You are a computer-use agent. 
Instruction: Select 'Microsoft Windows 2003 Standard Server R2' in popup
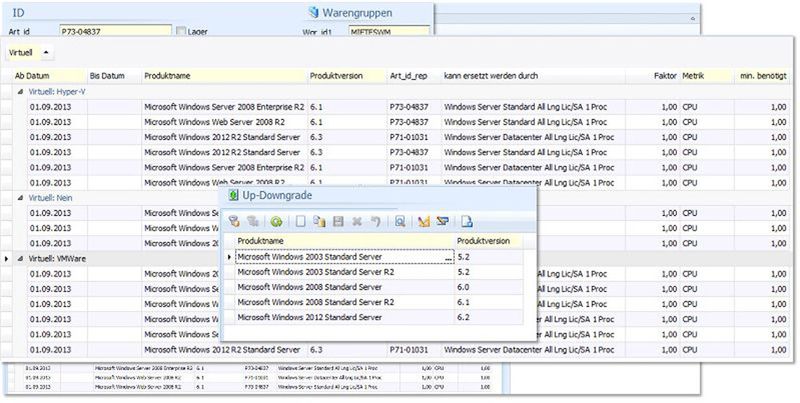344,272
